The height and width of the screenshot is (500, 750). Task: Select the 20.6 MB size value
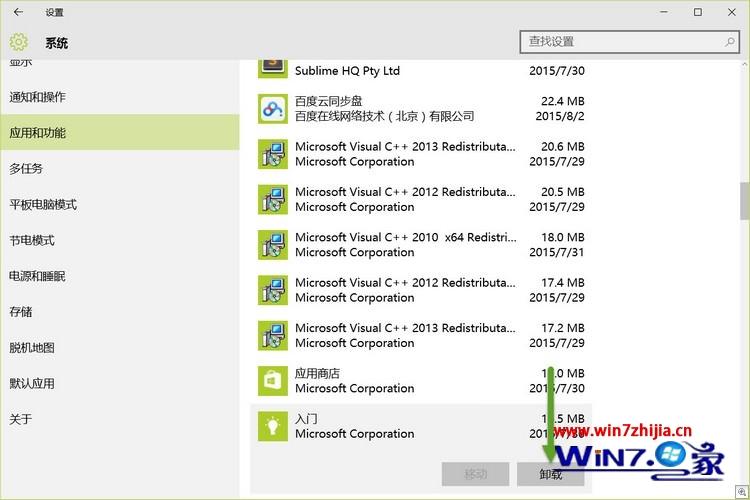click(562, 146)
